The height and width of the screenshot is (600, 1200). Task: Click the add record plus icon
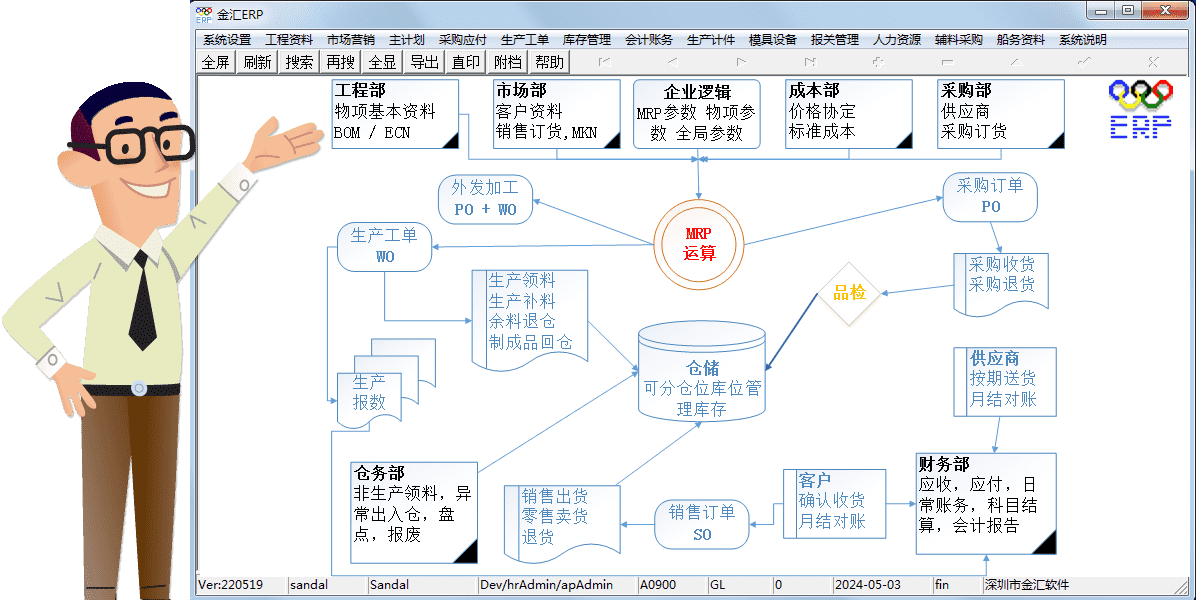tap(878, 62)
